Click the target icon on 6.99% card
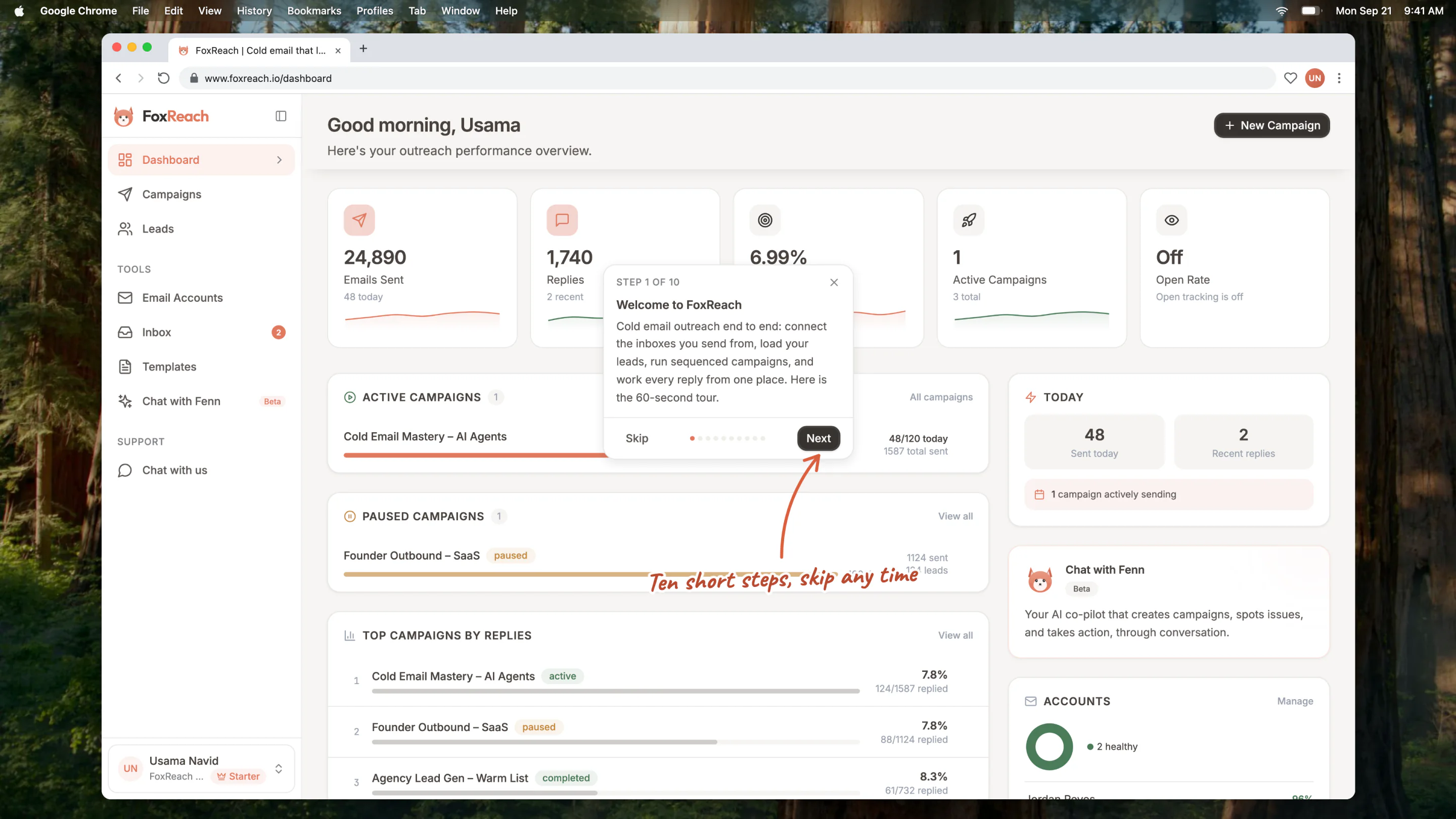The image size is (1456, 819). [x=765, y=220]
